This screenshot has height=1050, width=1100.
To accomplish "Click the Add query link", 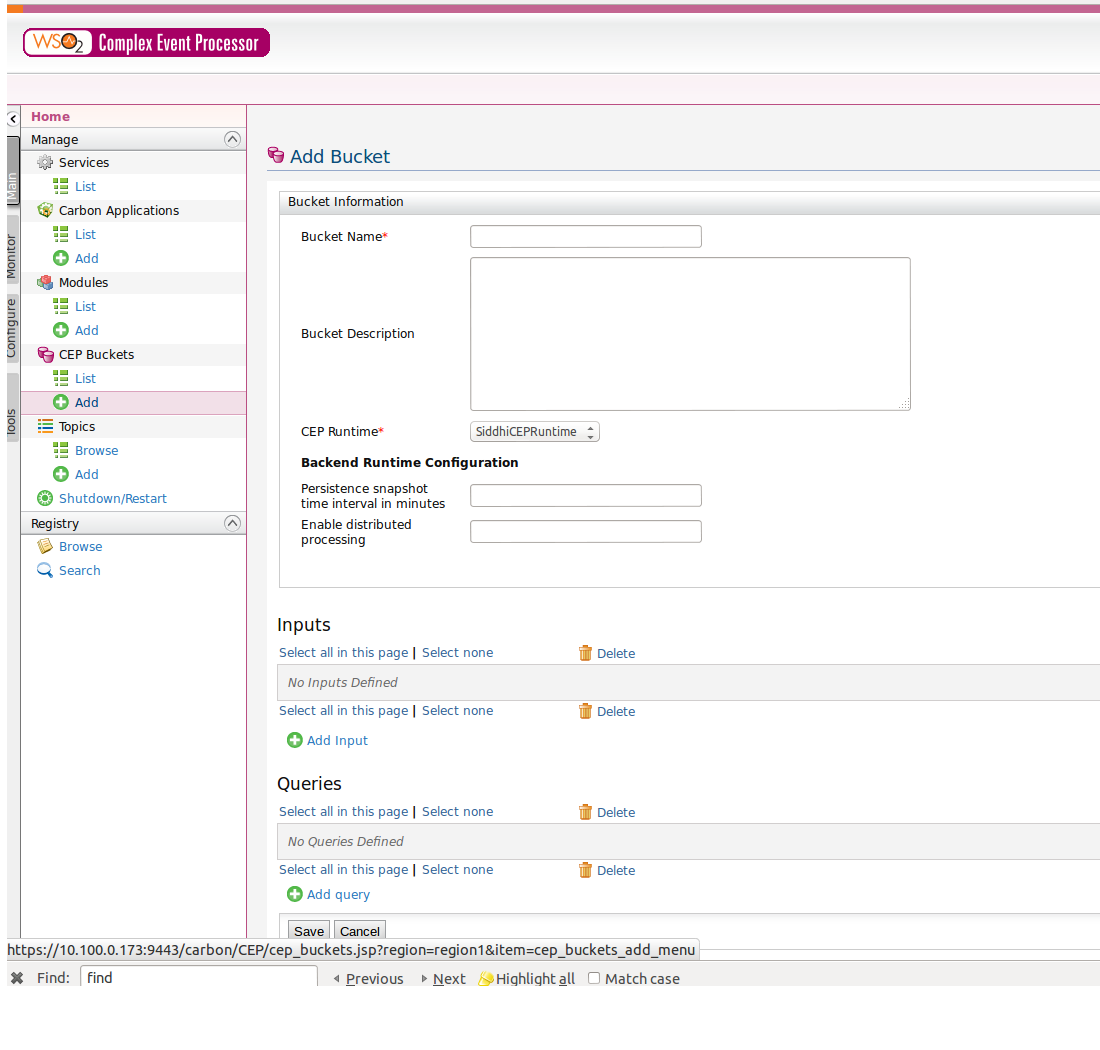I will click(338, 894).
